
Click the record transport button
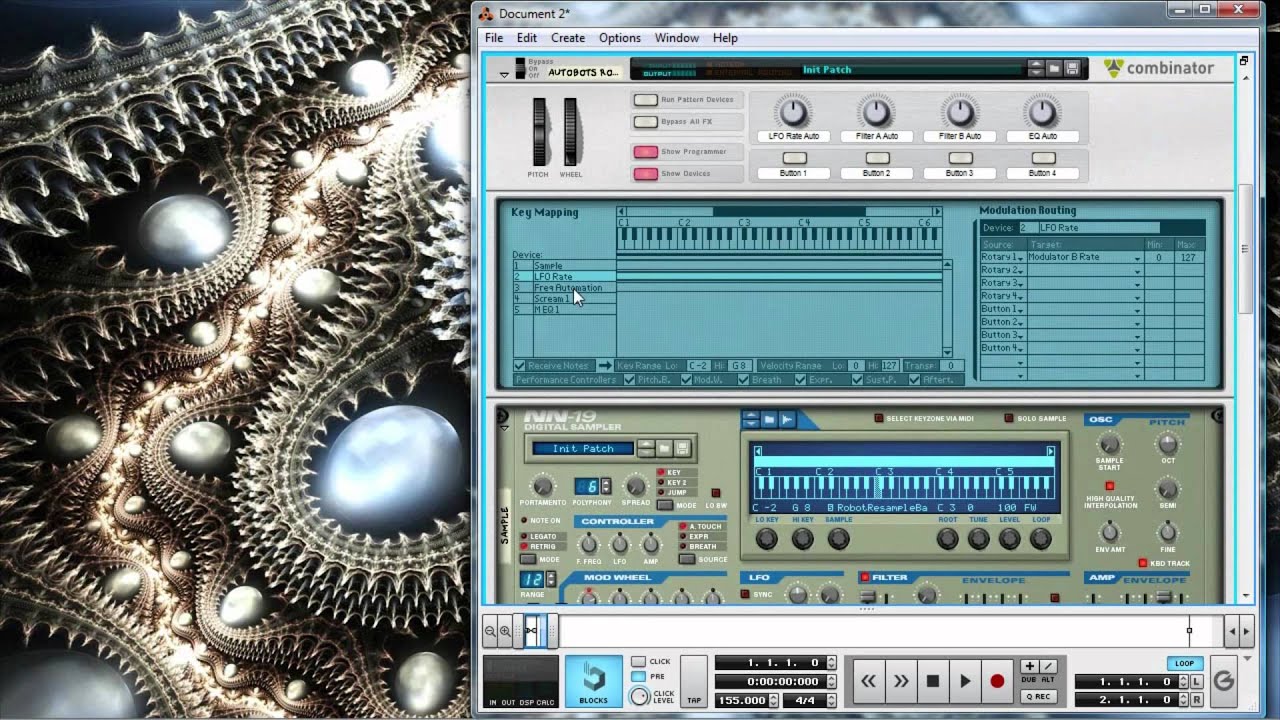[996, 681]
